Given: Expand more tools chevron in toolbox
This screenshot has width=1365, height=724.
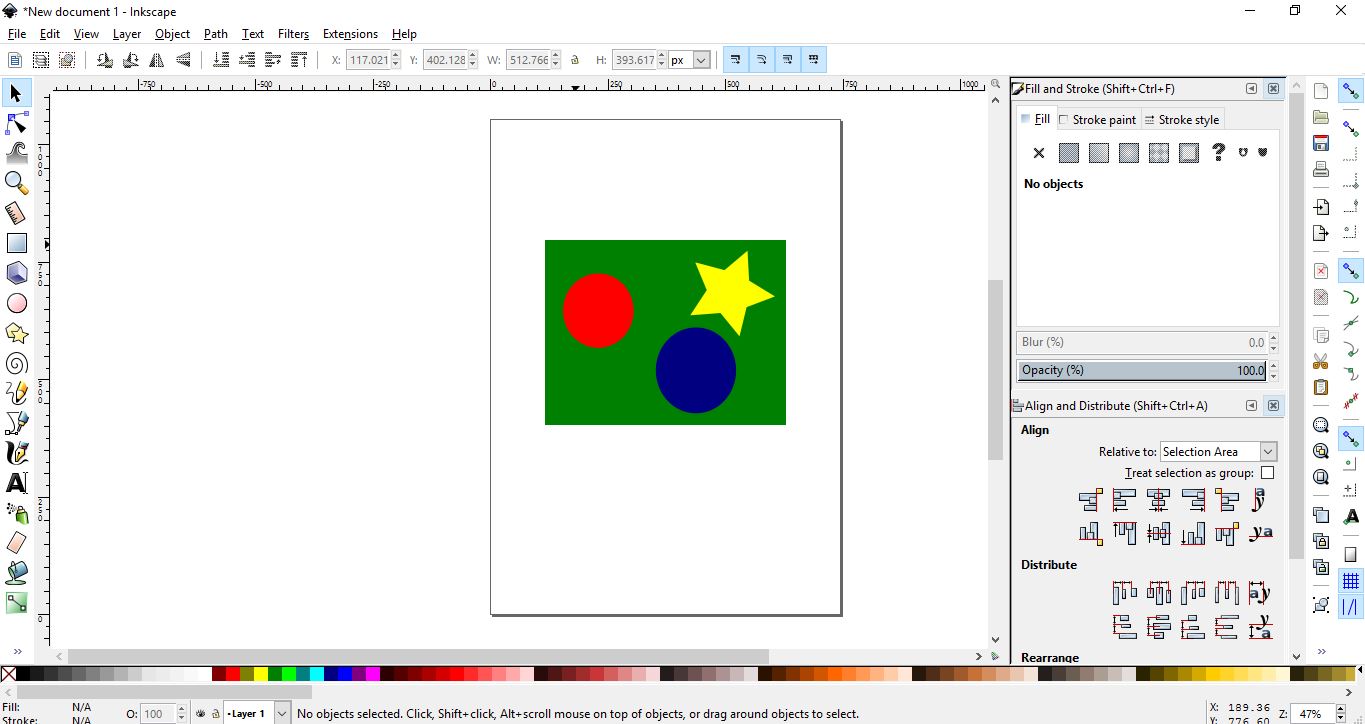Looking at the screenshot, I should pyautogui.click(x=17, y=652).
